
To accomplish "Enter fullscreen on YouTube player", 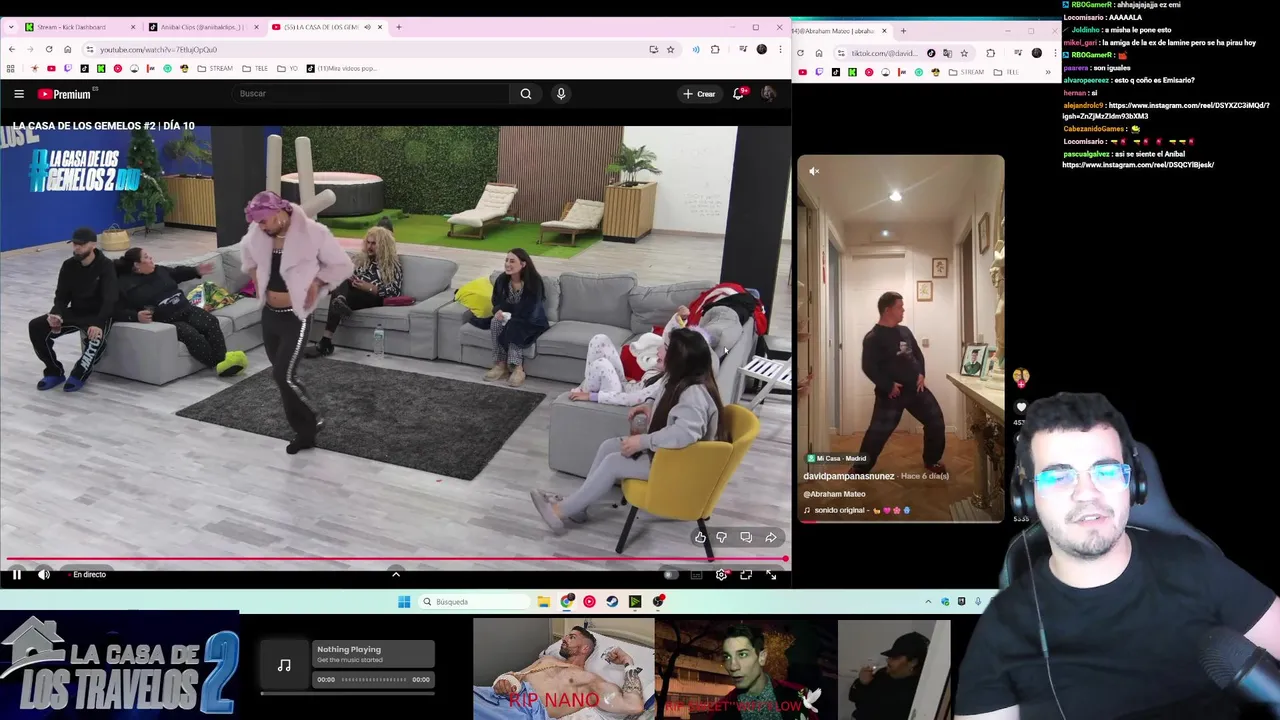I will tap(771, 574).
